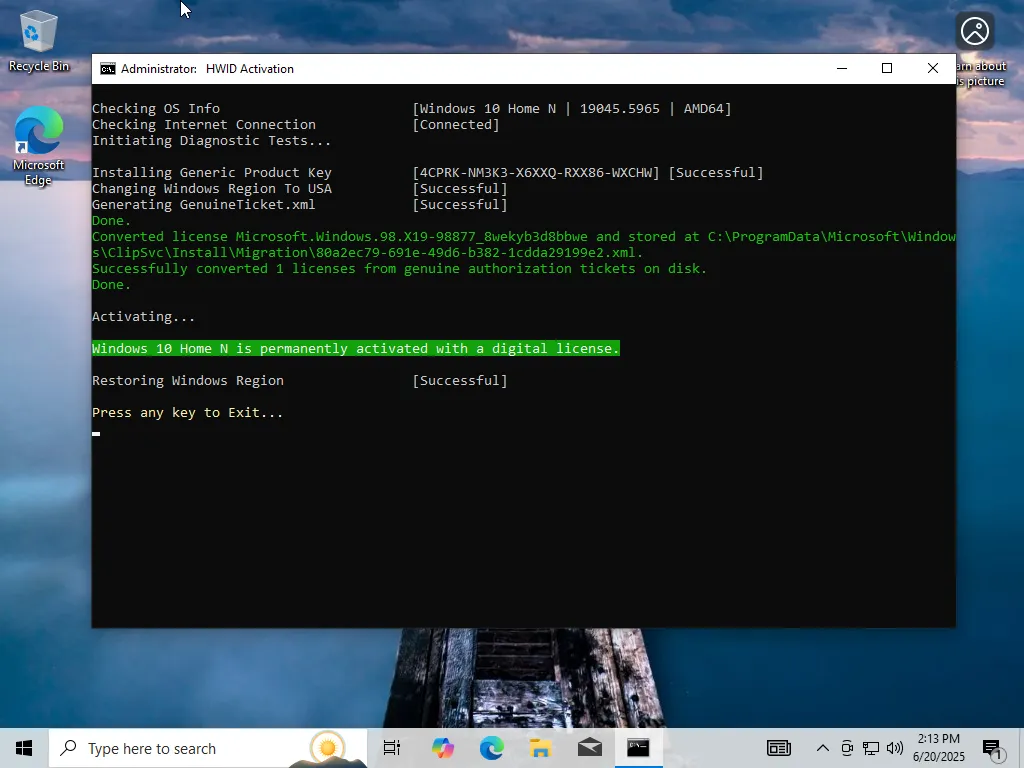This screenshot has height=768, width=1024.
Task: Click the '[Connected]' status text
Action: [x=456, y=125]
